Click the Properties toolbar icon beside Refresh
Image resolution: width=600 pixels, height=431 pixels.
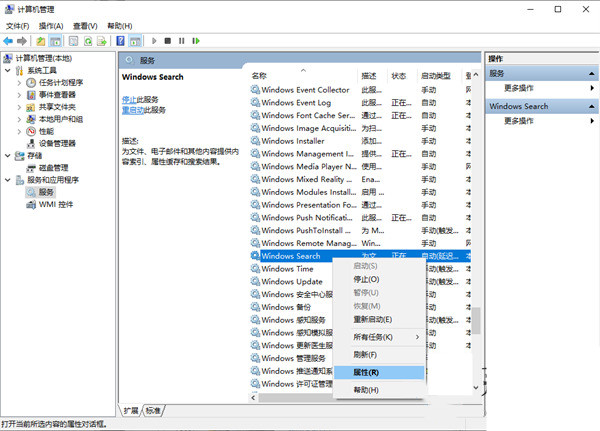pyautogui.click(x=73, y=41)
